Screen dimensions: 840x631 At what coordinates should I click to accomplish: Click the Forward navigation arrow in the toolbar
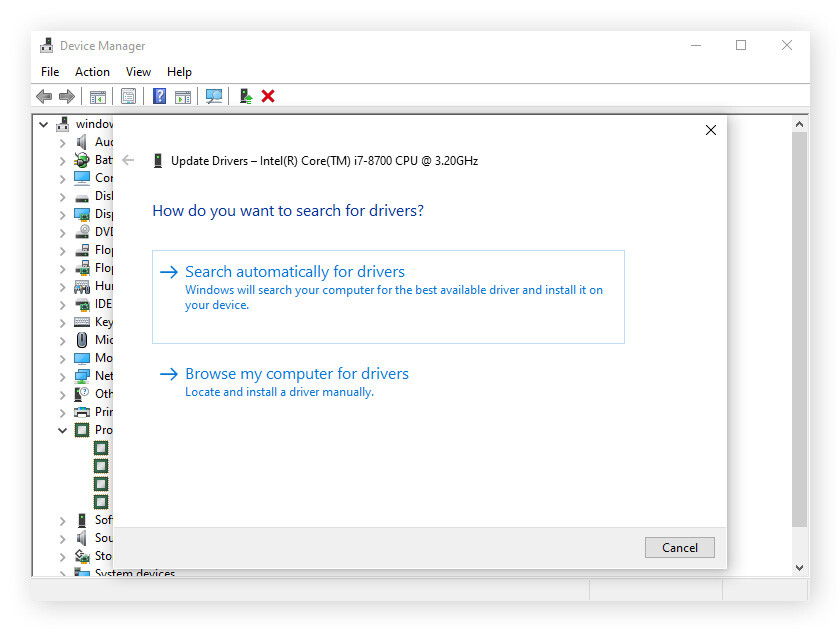(65, 95)
